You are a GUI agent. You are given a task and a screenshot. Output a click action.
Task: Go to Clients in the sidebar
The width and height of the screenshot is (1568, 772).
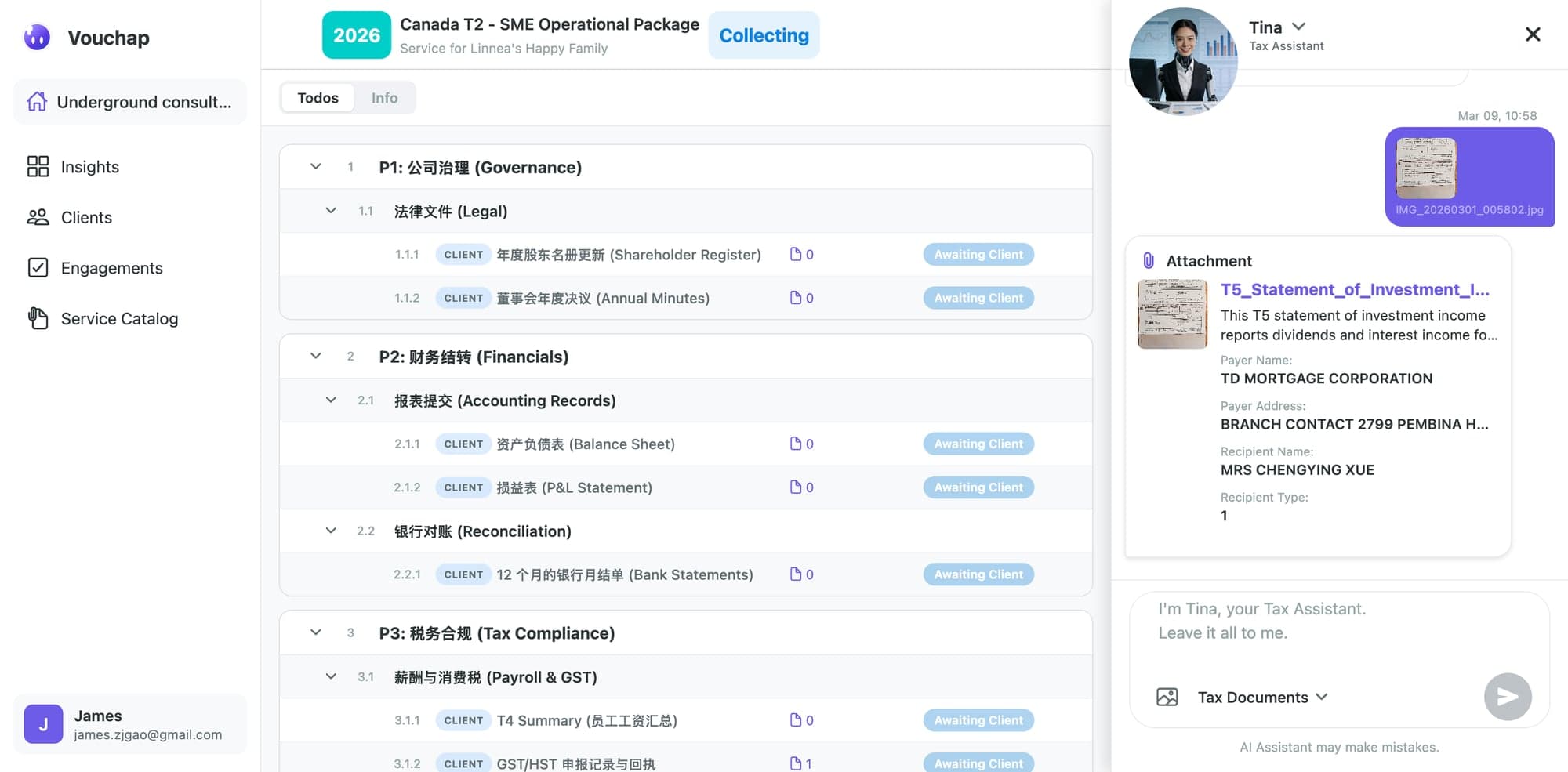coord(86,217)
